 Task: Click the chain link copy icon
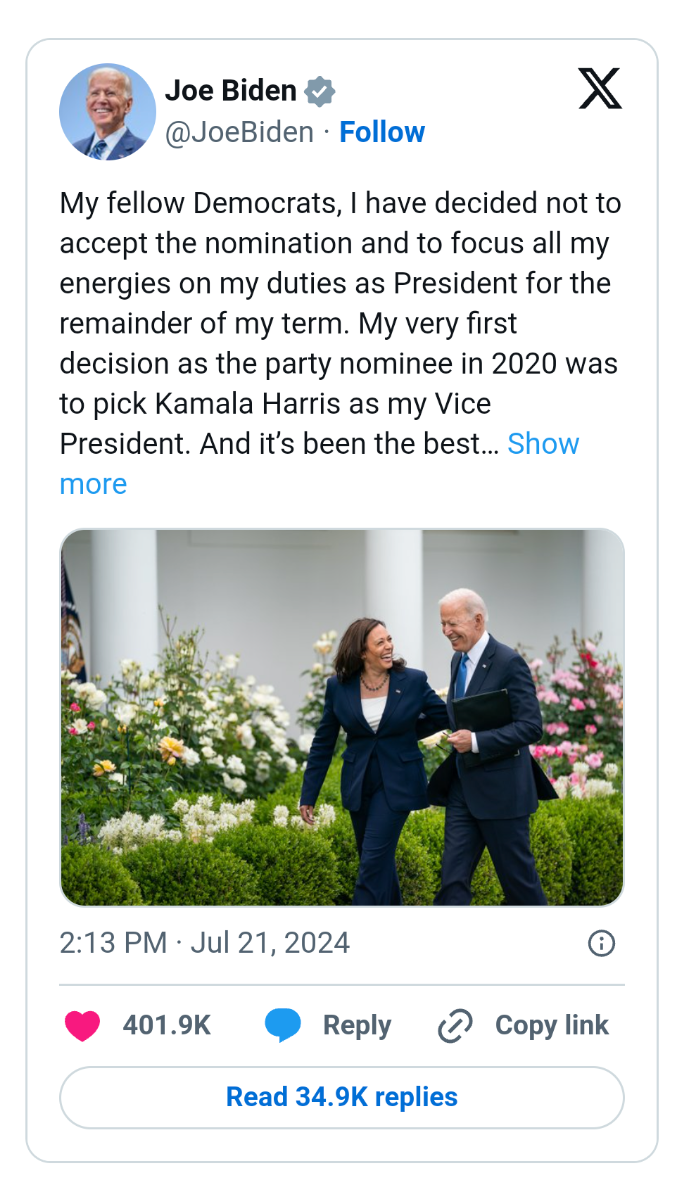click(x=455, y=1026)
